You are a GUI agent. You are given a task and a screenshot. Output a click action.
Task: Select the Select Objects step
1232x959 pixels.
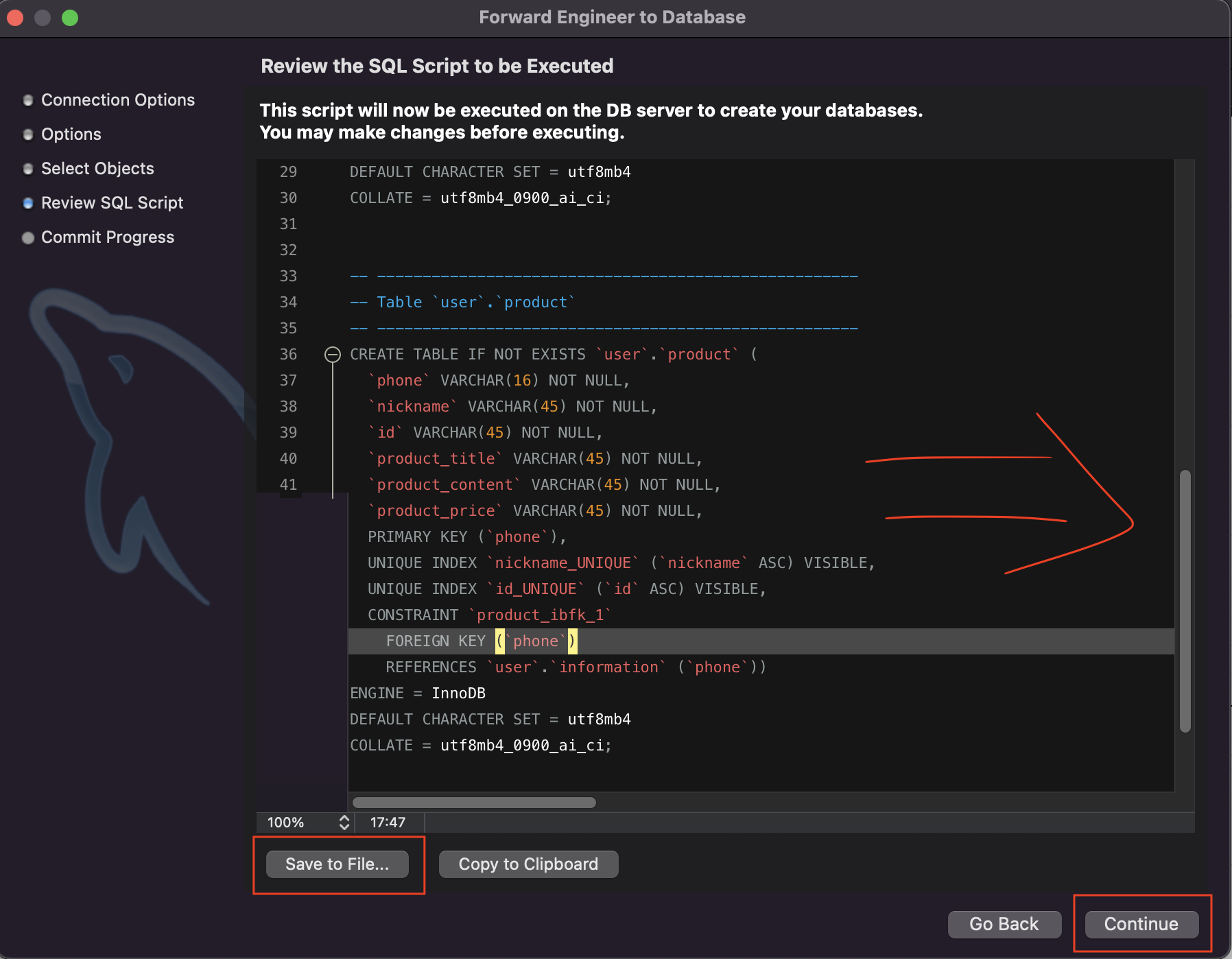97,169
